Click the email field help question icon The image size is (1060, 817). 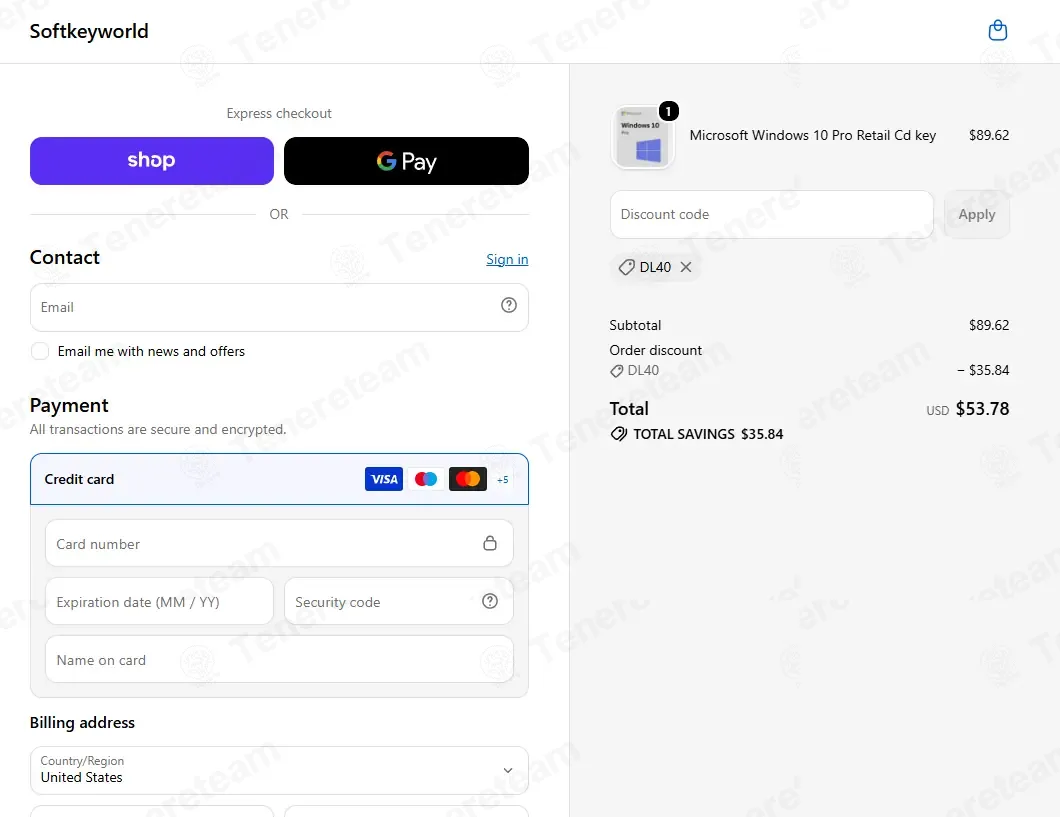click(509, 305)
